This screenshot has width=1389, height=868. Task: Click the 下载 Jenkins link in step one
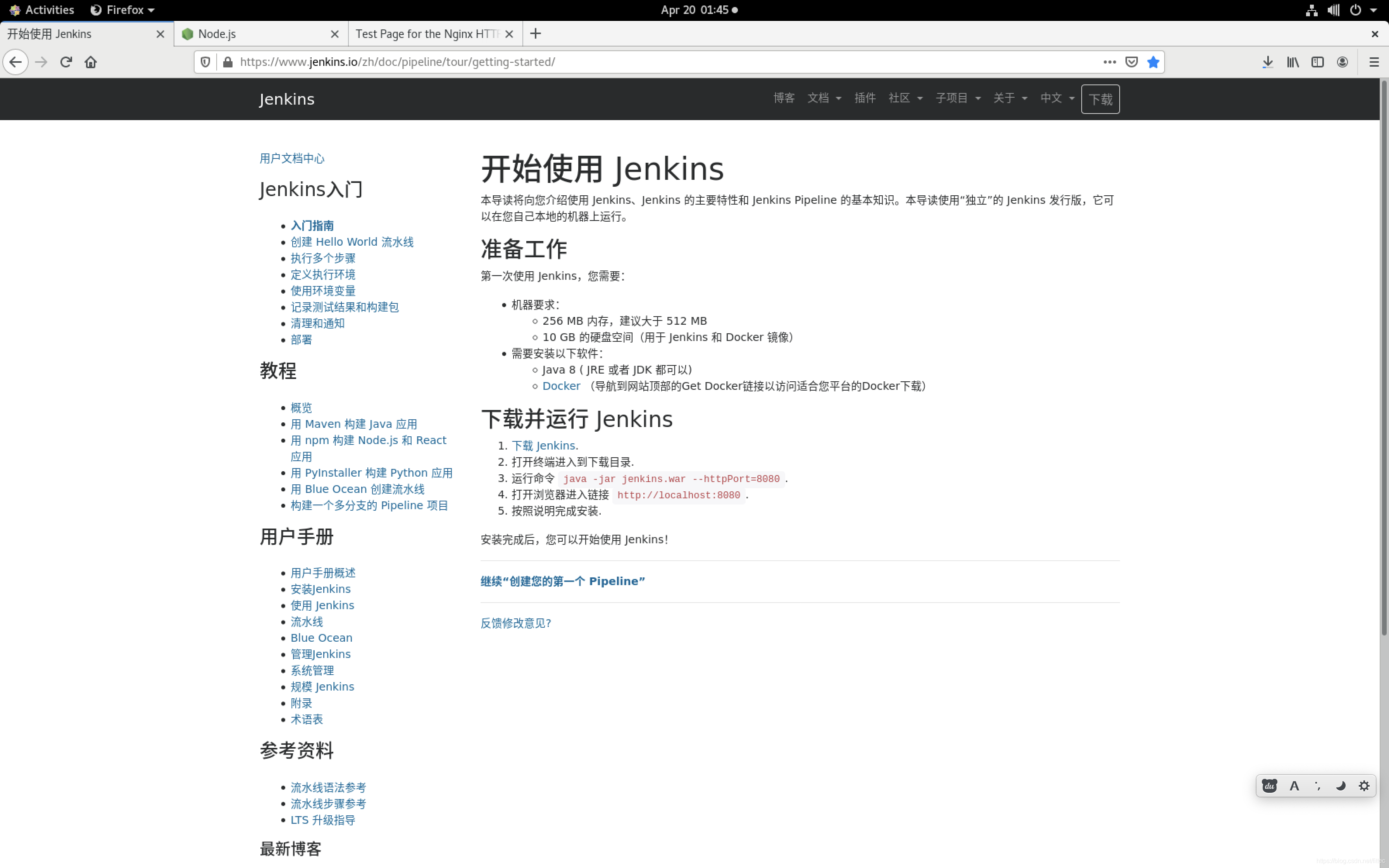[x=543, y=446]
